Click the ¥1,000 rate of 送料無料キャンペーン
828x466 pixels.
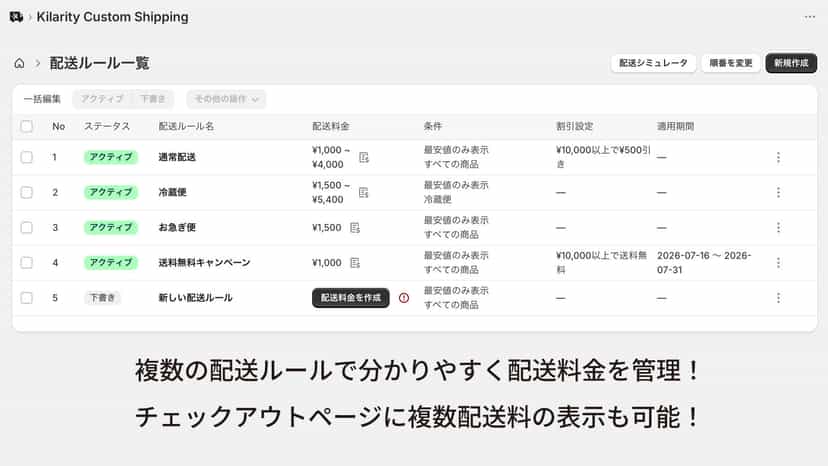click(327, 263)
